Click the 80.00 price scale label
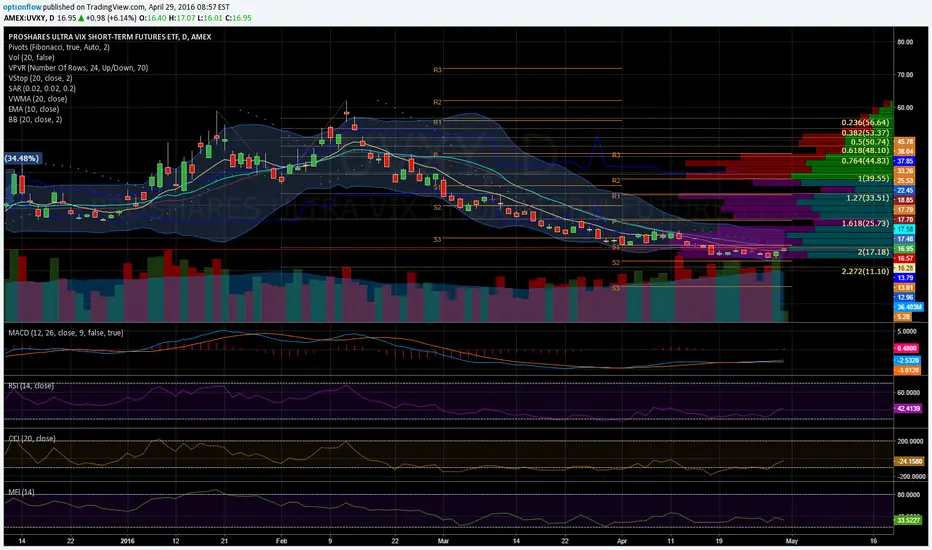The width and height of the screenshot is (932, 550). pos(905,42)
